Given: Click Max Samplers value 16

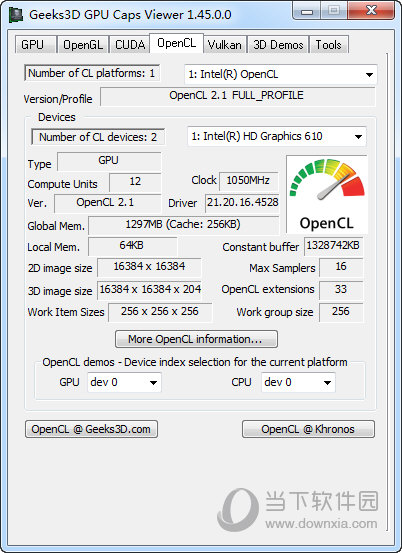Looking at the screenshot, I should [x=341, y=267].
